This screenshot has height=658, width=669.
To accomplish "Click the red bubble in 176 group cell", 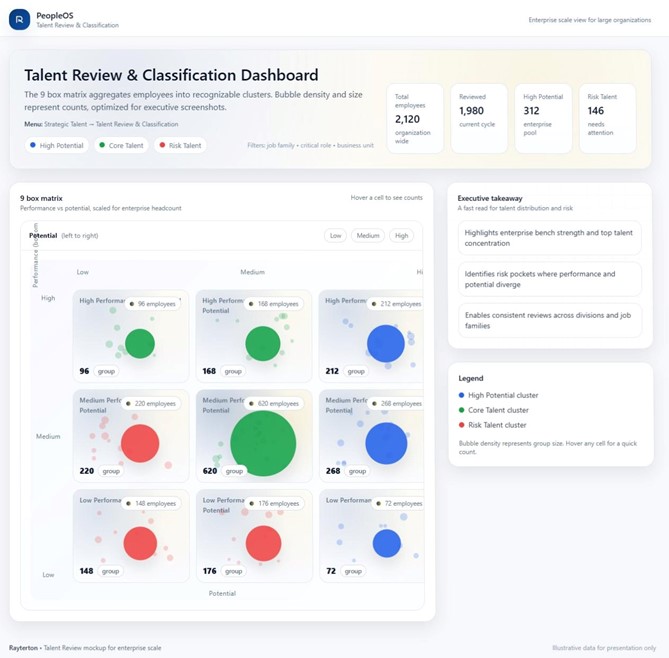I will (x=263, y=543).
